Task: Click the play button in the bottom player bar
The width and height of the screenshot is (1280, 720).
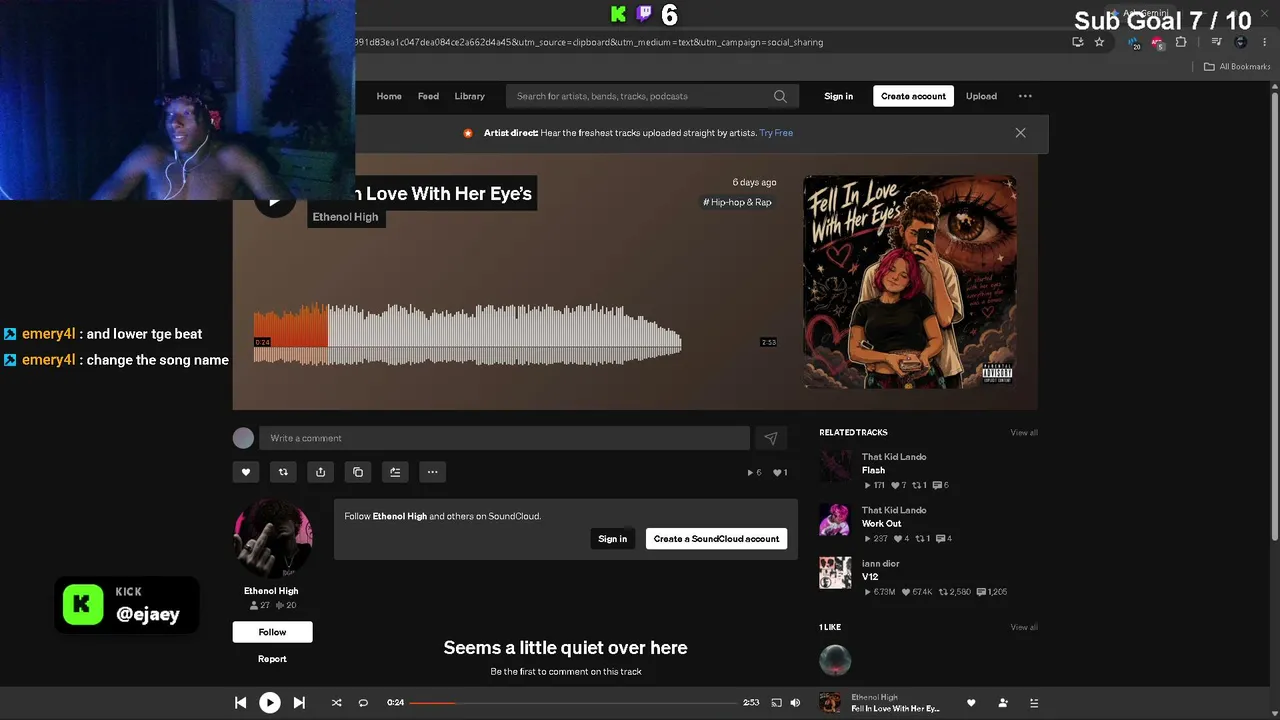Action: tap(270, 703)
